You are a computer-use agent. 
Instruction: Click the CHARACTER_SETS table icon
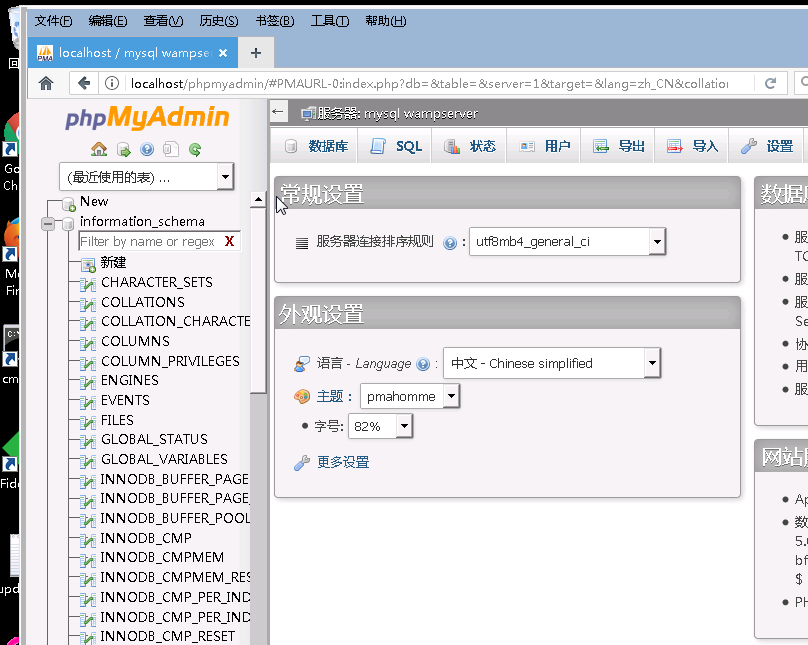pos(88,284)
